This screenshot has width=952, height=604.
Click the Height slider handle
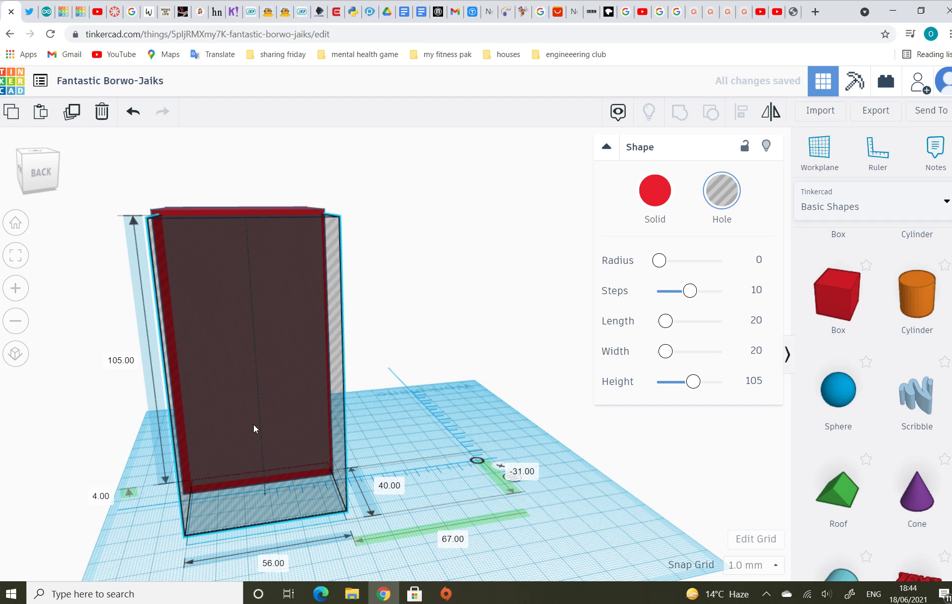[x=693, y=382]
